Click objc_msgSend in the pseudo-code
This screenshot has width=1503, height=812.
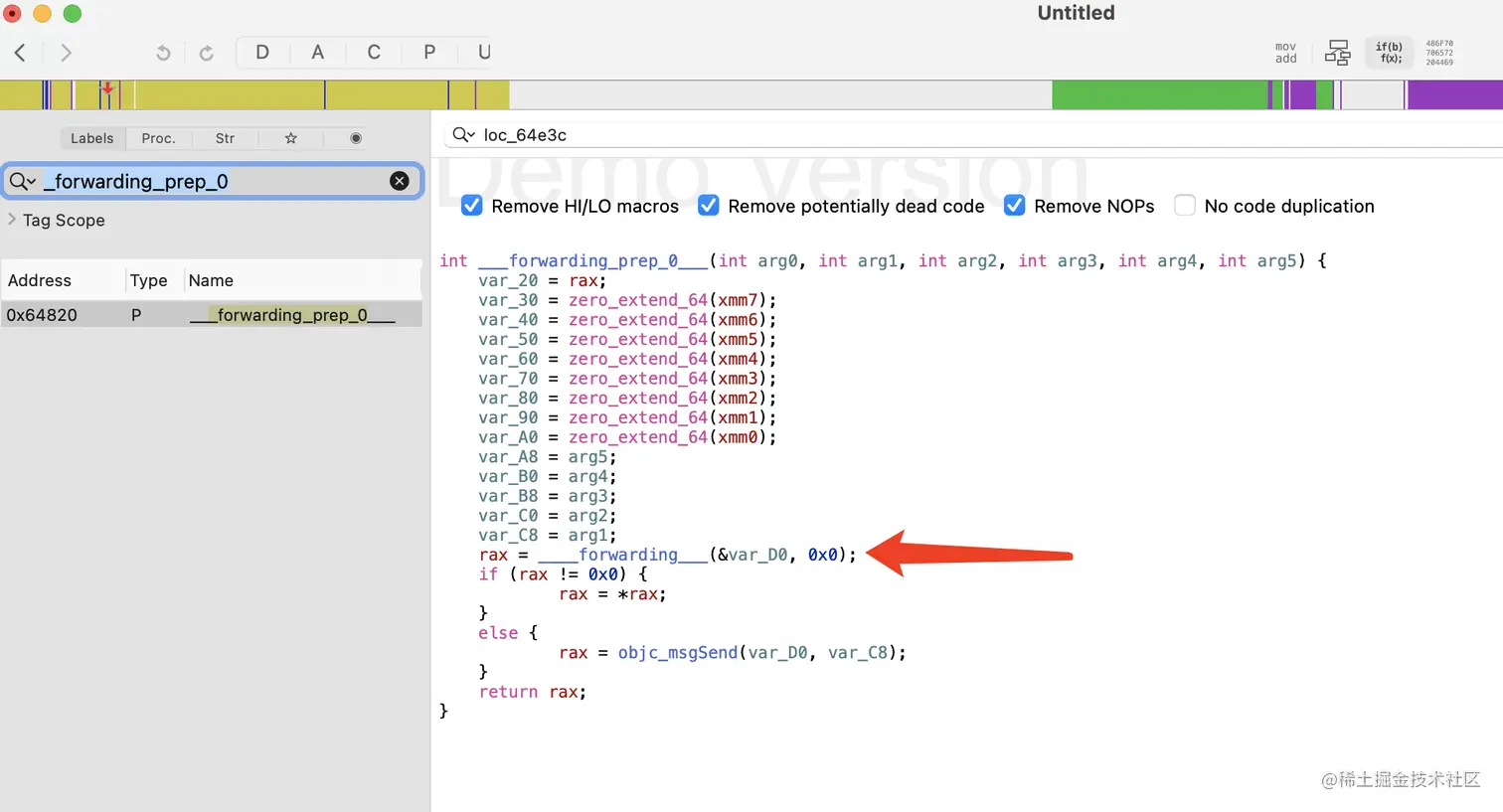(x=678, y=653)
